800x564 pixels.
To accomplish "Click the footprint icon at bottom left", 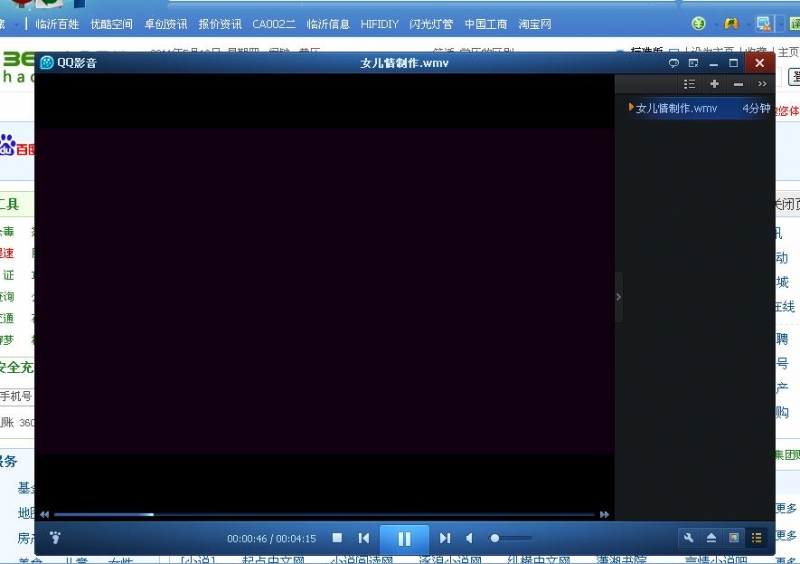I will 55,538.
